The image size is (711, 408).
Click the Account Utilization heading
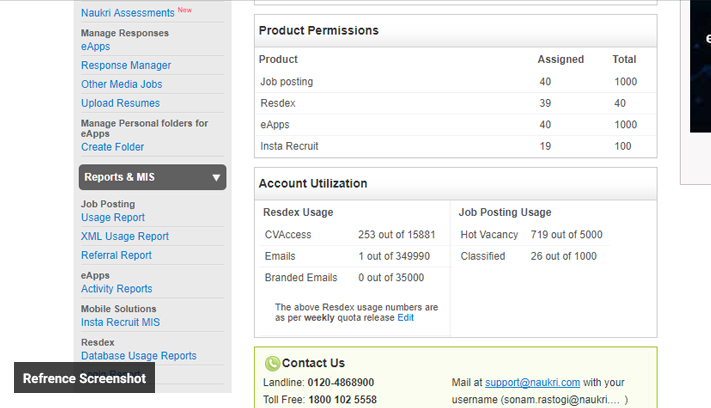[313, 184]
